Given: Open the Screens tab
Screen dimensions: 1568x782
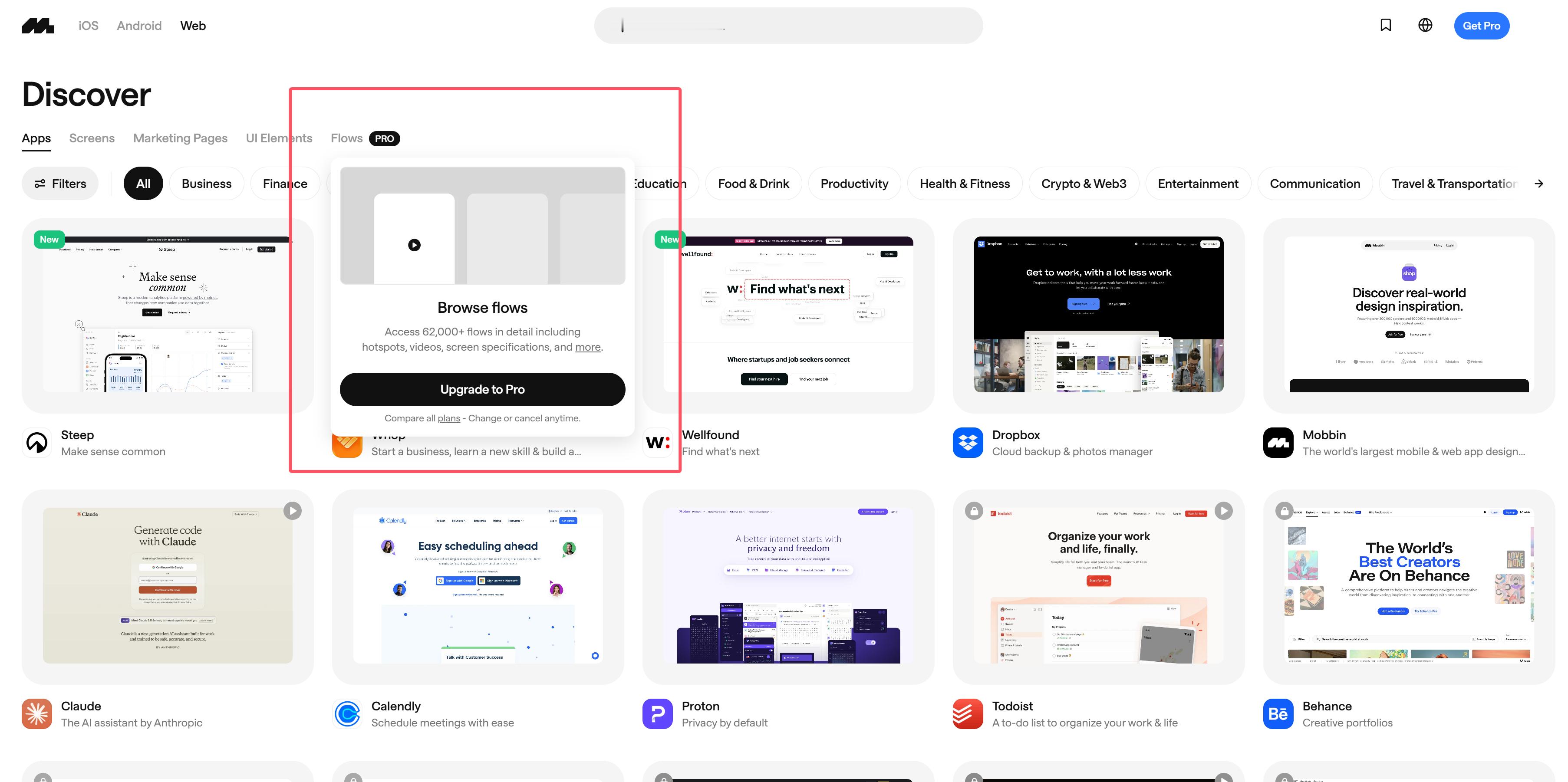Looking at the screenshot, I should click(92, 138).
